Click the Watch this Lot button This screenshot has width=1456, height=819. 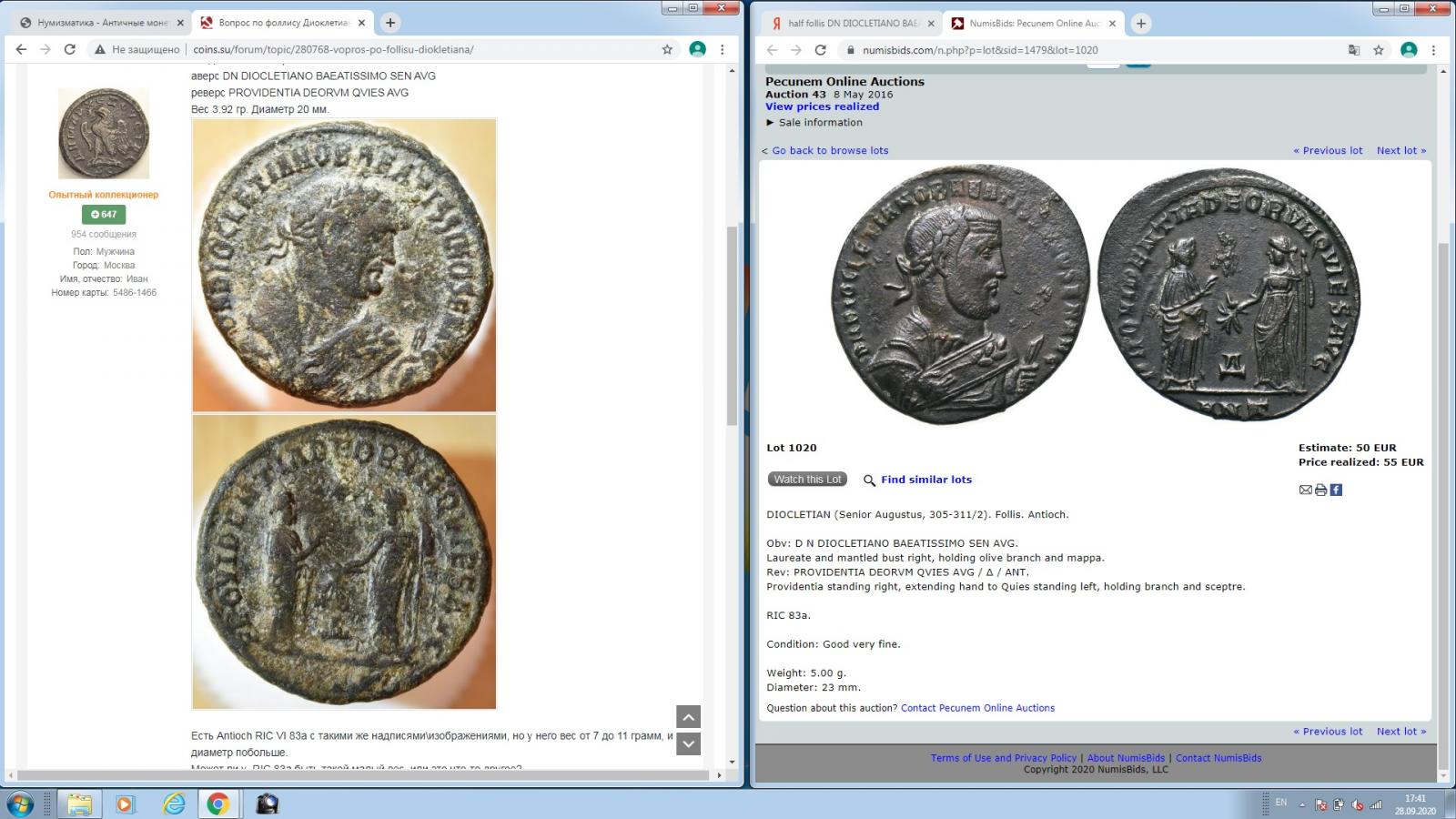(x=807, y=480)
